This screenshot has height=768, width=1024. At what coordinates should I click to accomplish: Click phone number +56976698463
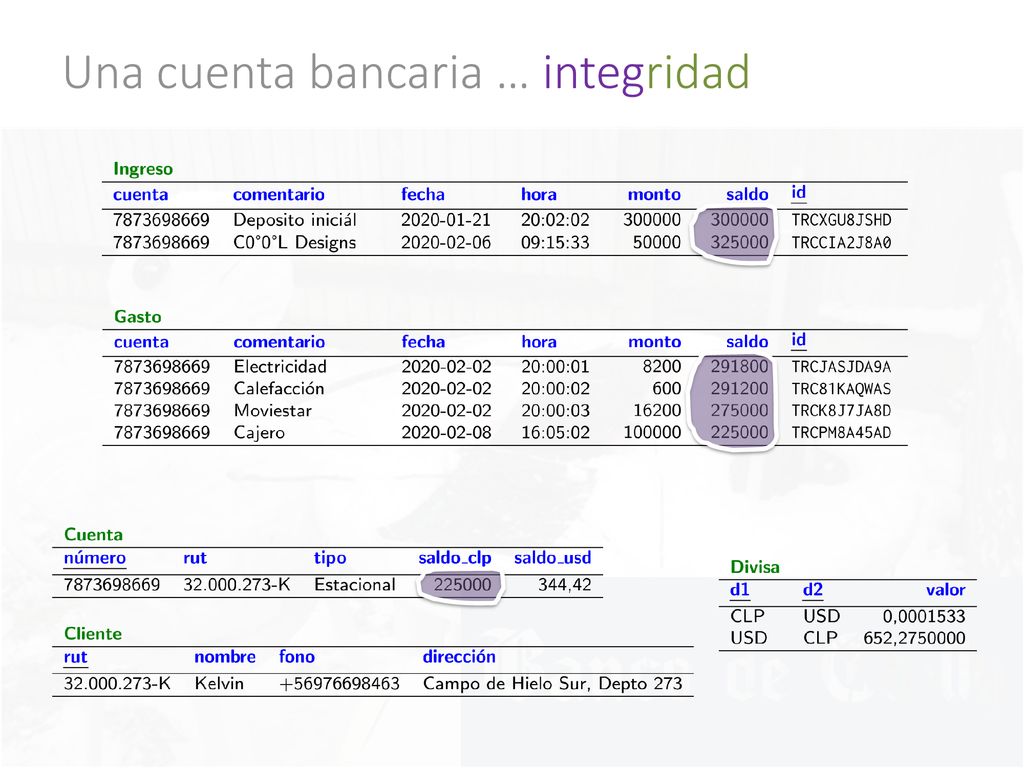(339, 684)
